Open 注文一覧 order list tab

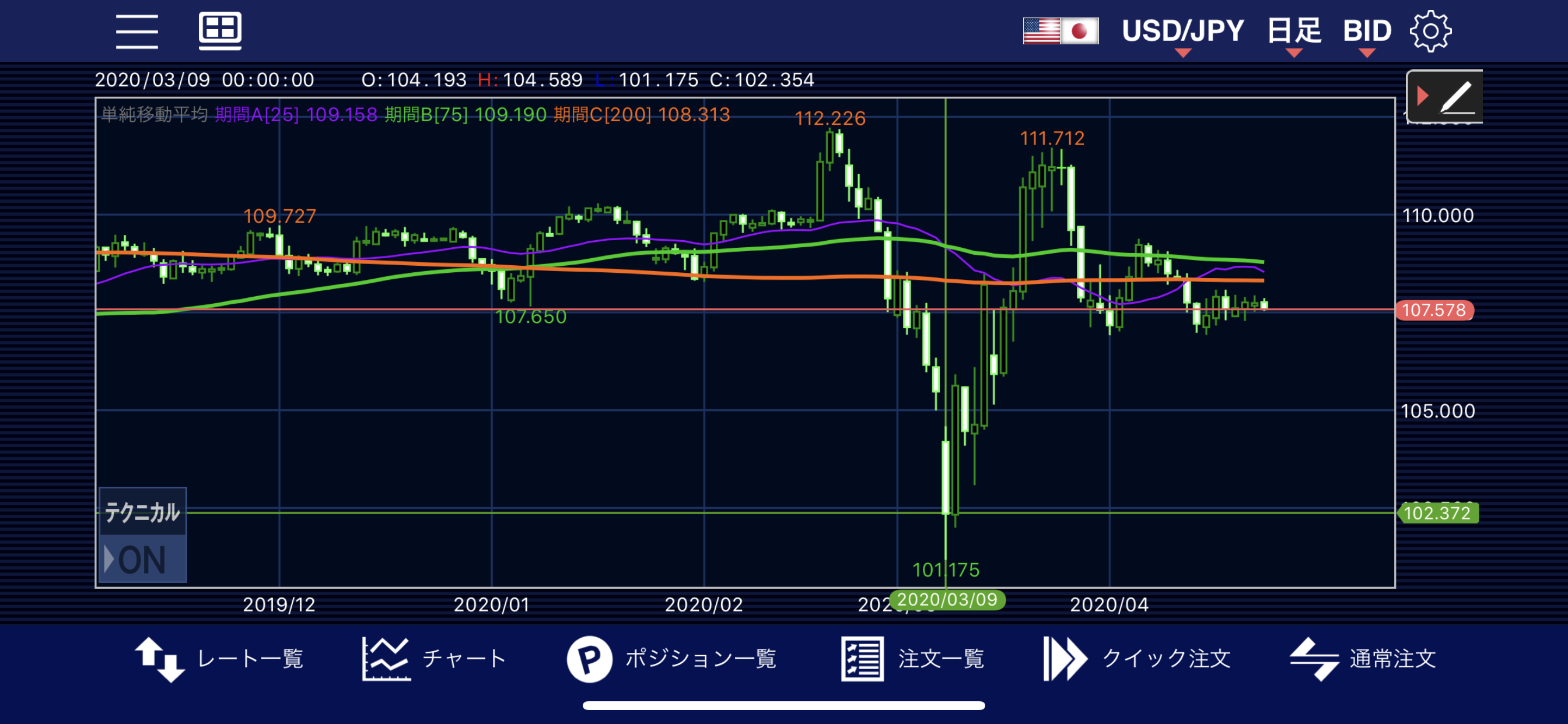(x=912, y=659)
